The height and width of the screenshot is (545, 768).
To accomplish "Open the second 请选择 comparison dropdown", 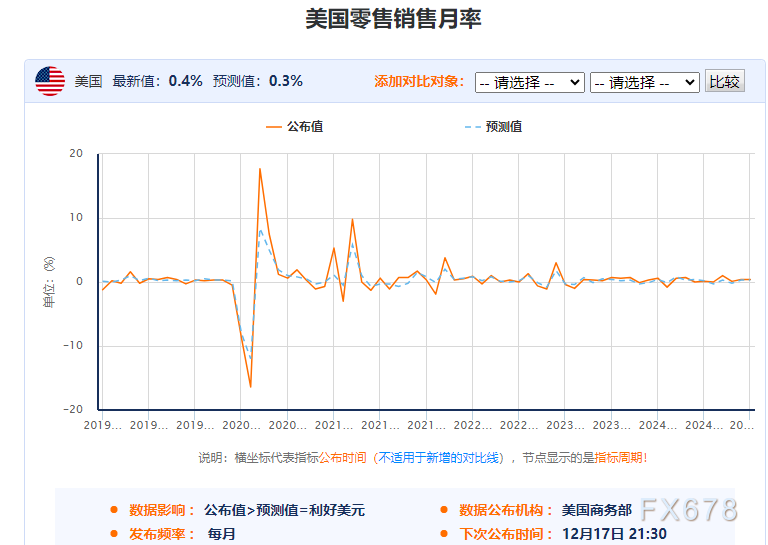I will click(645, 82).
